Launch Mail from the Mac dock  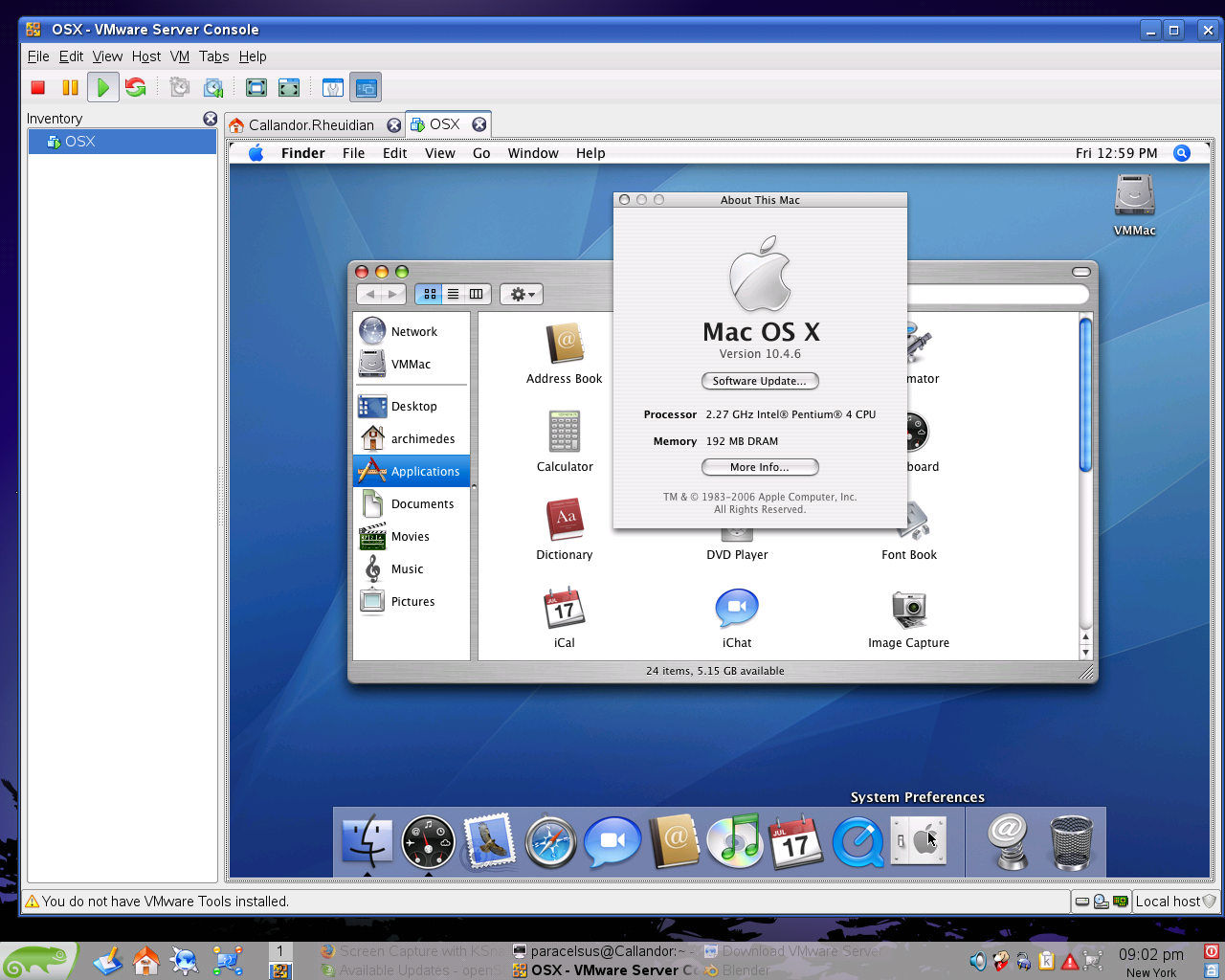pyautogui.click(x=489, y=843)
